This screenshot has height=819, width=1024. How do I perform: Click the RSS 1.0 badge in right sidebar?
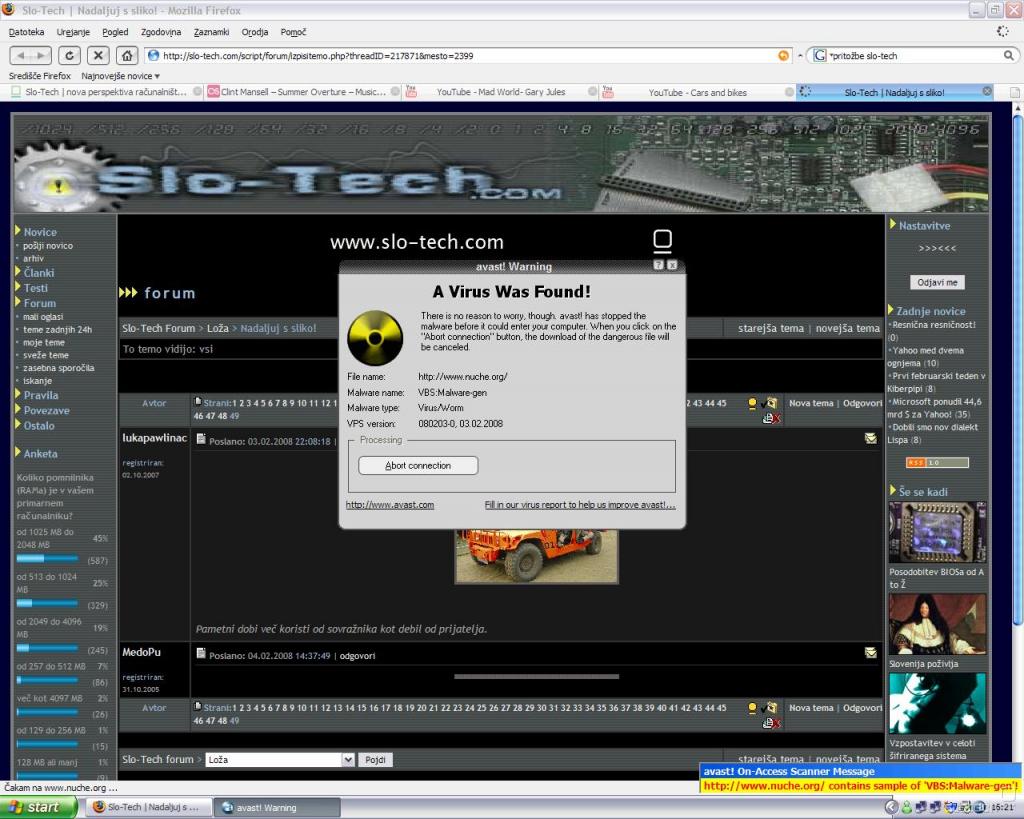click(x=937, y=462)
